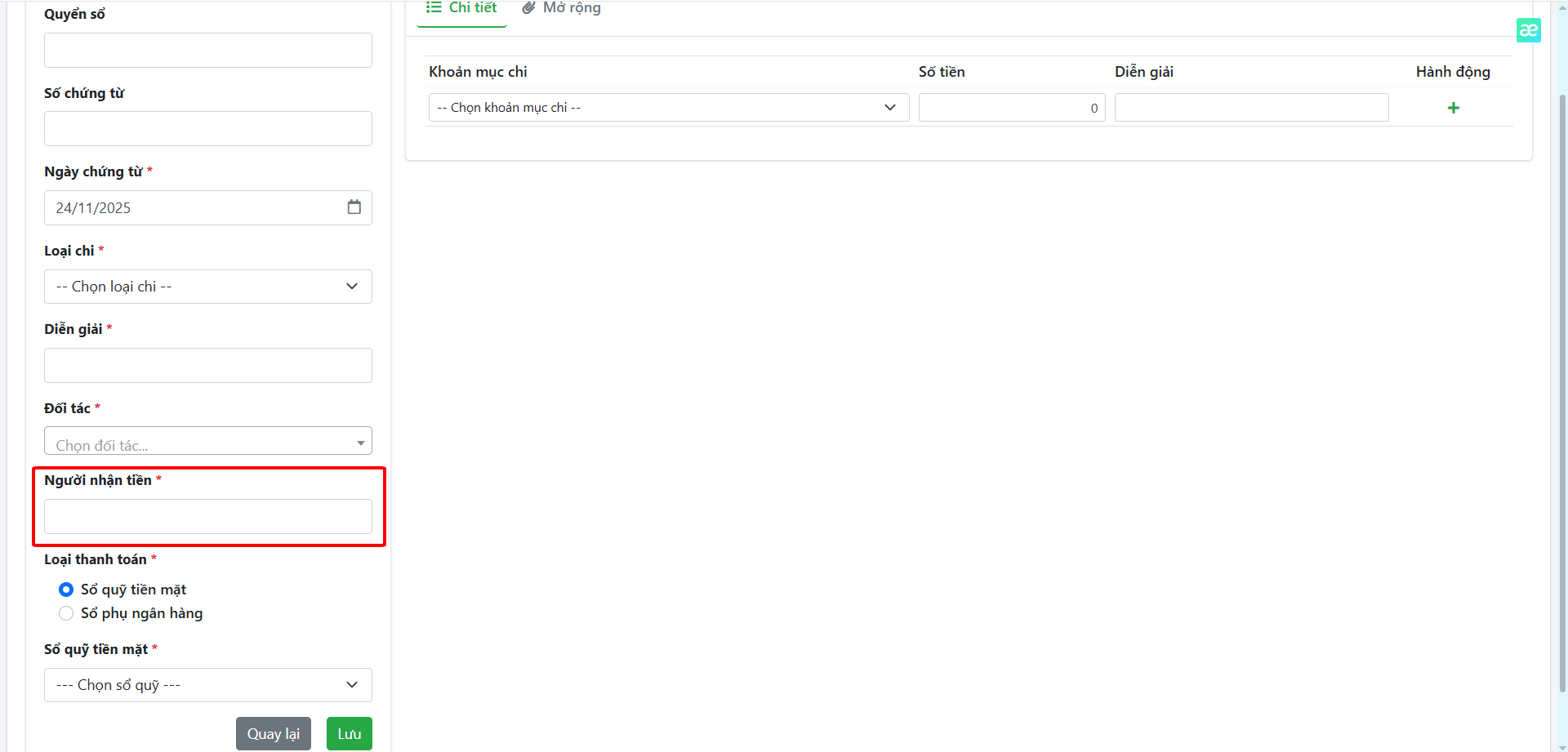
Task: Click the teal extension icon at top right
Action: coord(1528,30)
